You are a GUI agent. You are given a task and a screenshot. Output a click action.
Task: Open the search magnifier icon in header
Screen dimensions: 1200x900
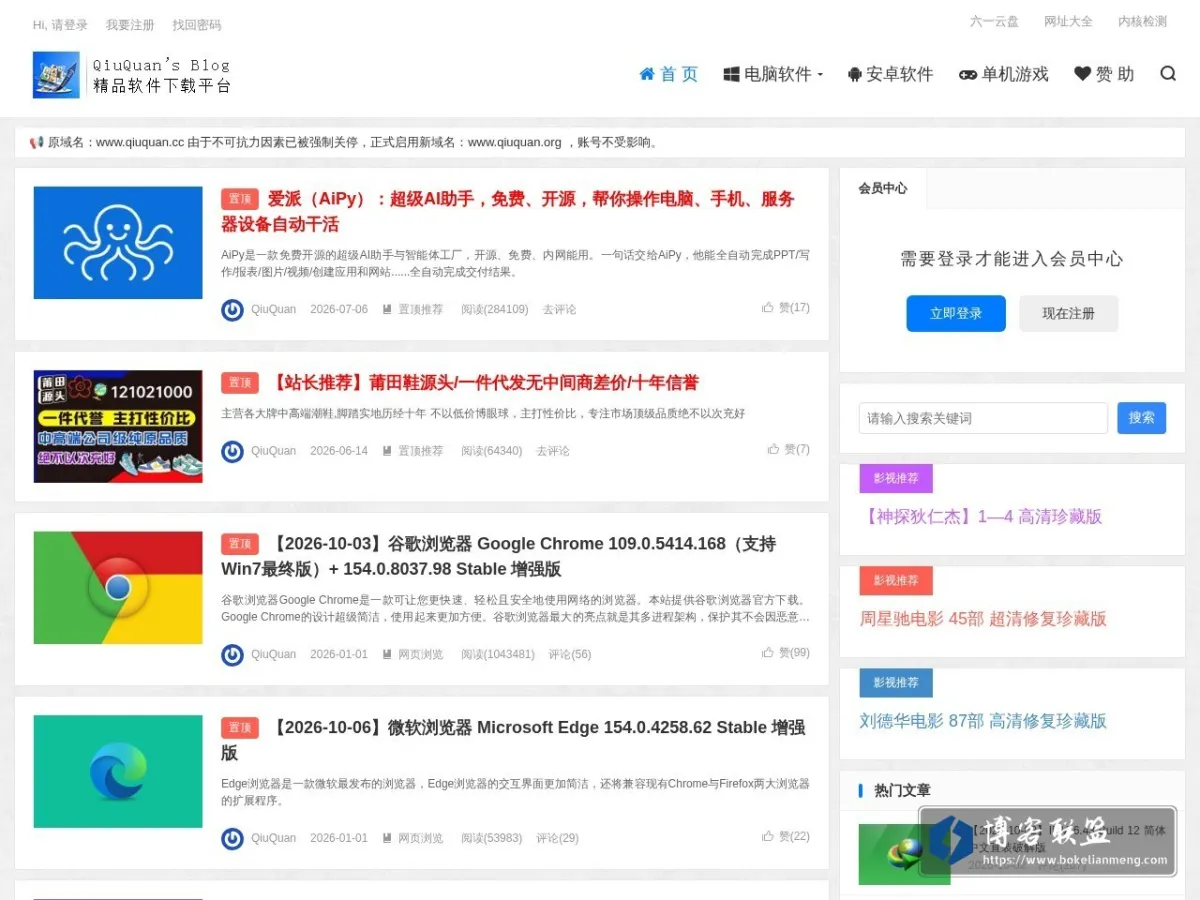[x=1168, y=73]
